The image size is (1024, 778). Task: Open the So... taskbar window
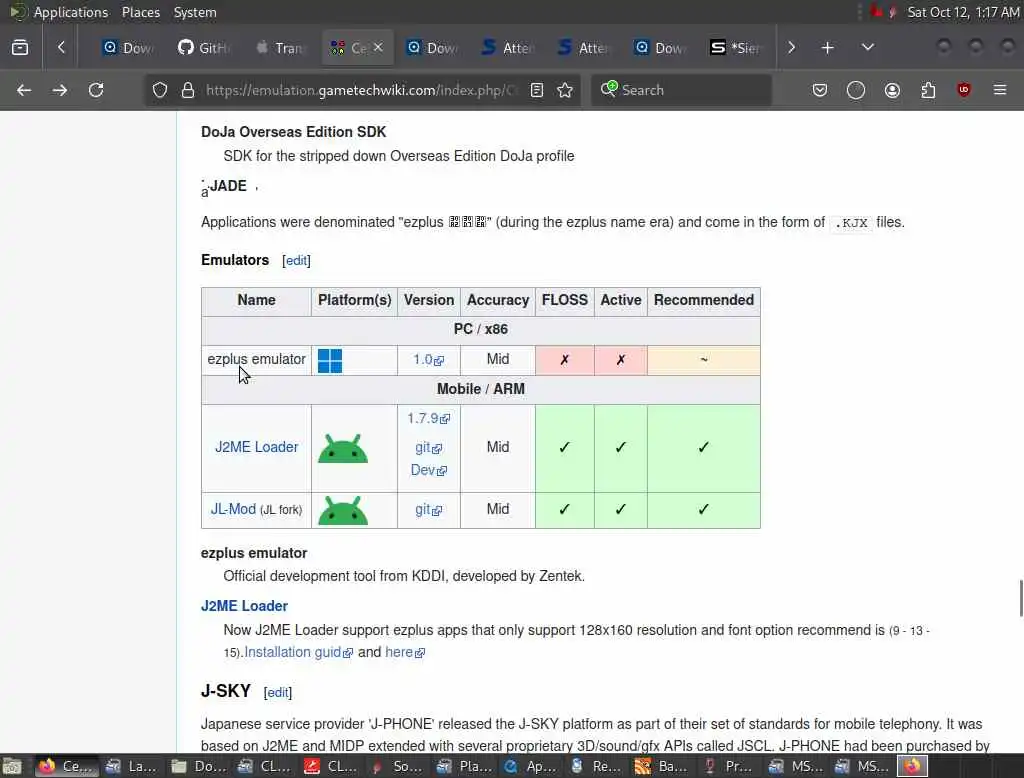pyautogui.click(x=397, y=766)
